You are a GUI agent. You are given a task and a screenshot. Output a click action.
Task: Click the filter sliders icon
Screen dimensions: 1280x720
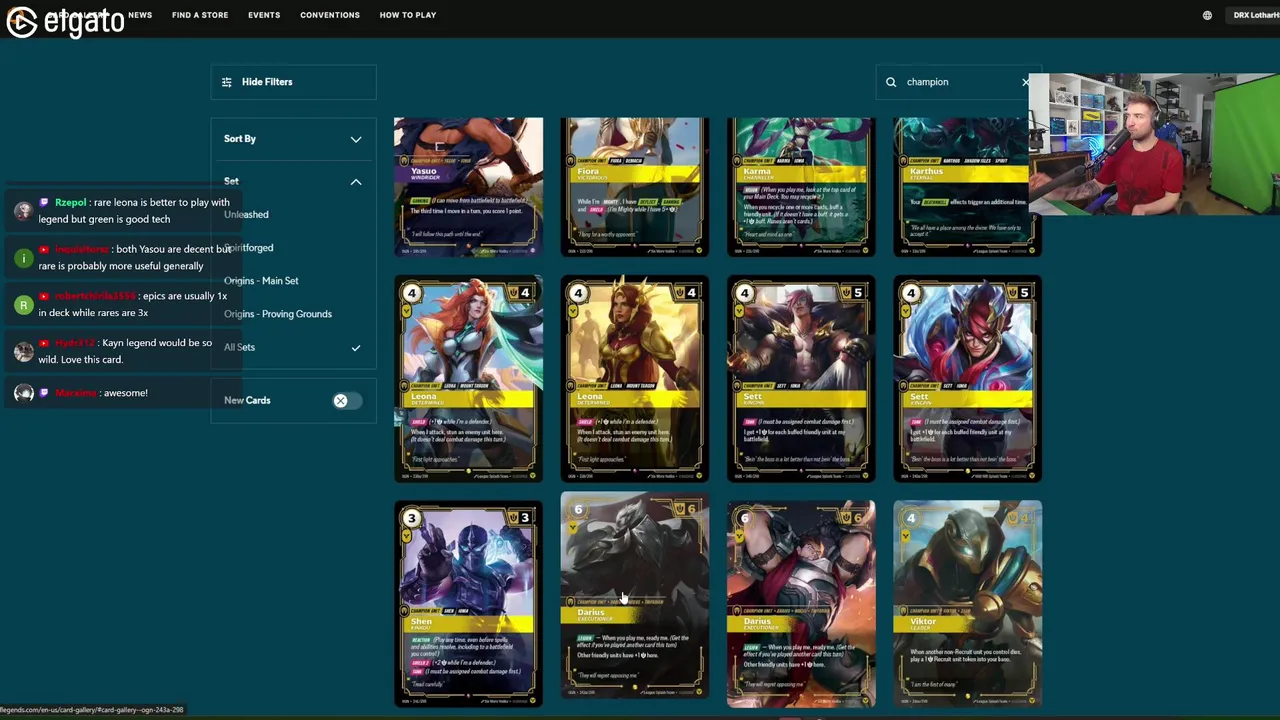(226, 82)
